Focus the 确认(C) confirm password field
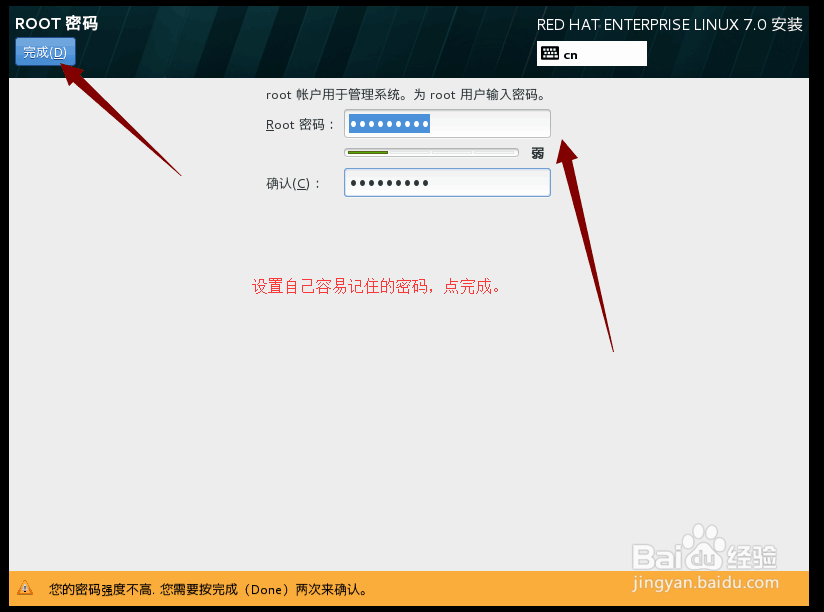Screen dimensions: 824x612 click(x=447, y=183)
